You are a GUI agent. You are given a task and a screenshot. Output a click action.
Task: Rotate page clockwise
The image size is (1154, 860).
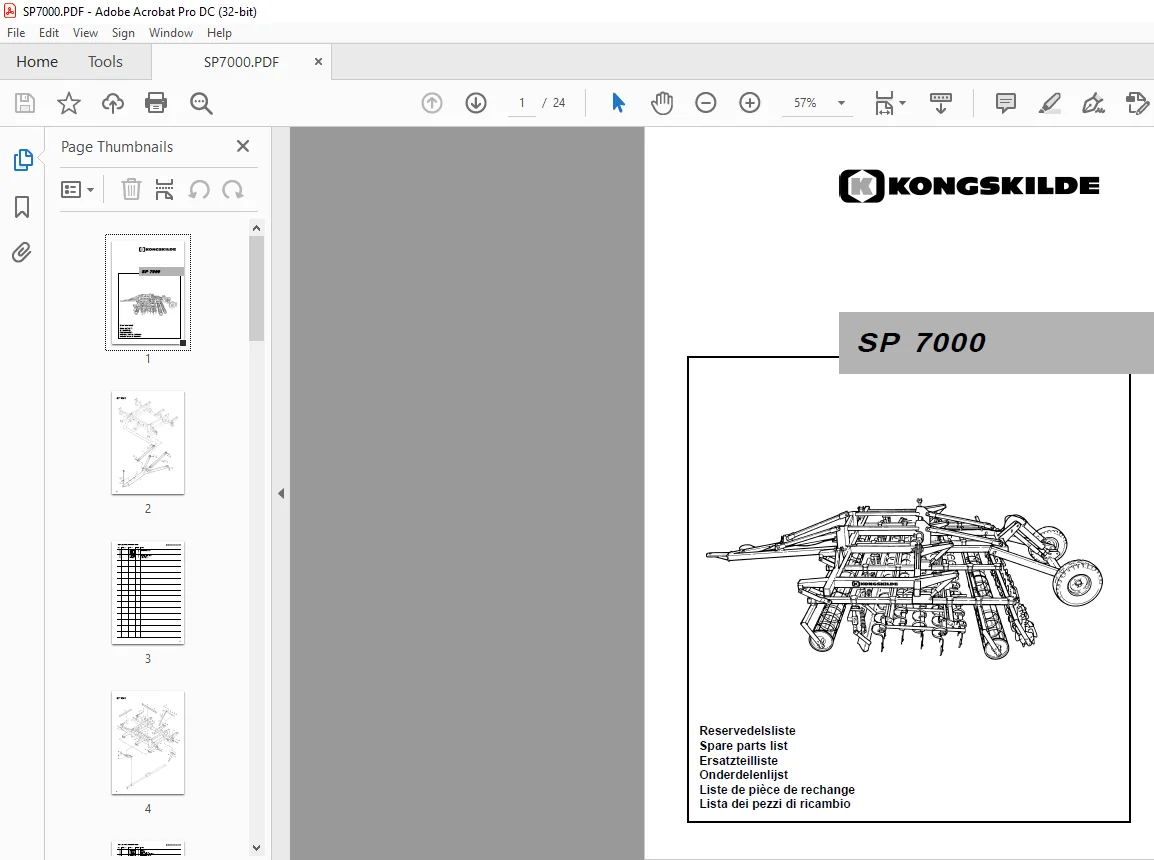(x=233, y=190)
